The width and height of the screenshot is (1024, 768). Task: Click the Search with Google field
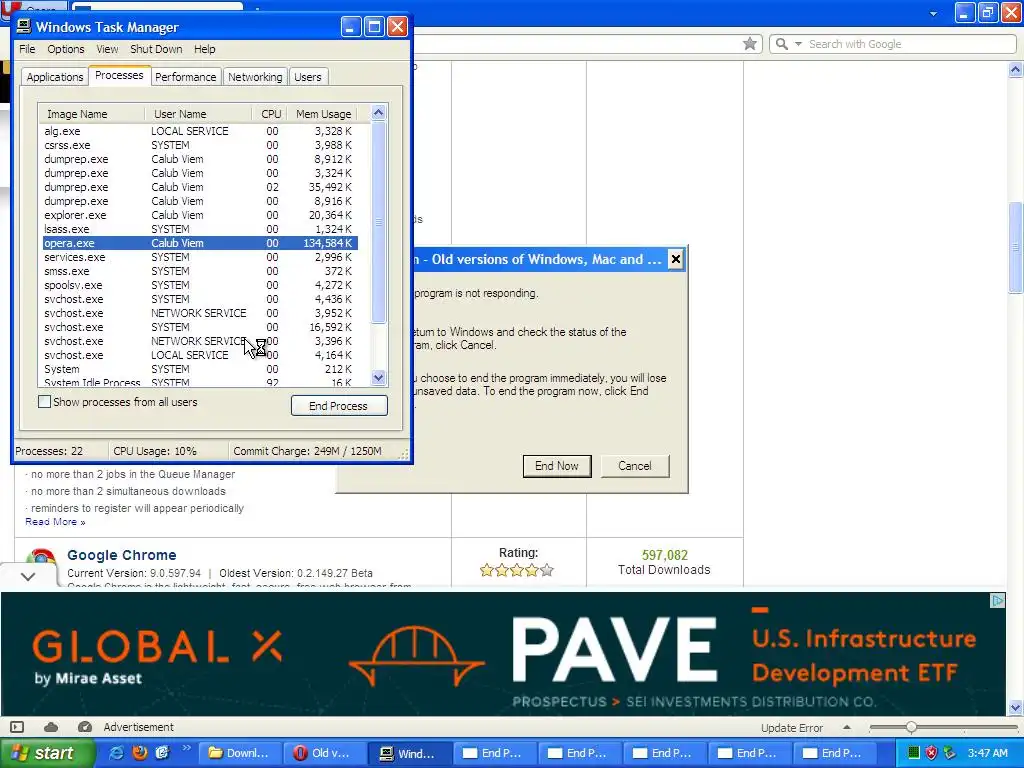click(910, 44)
